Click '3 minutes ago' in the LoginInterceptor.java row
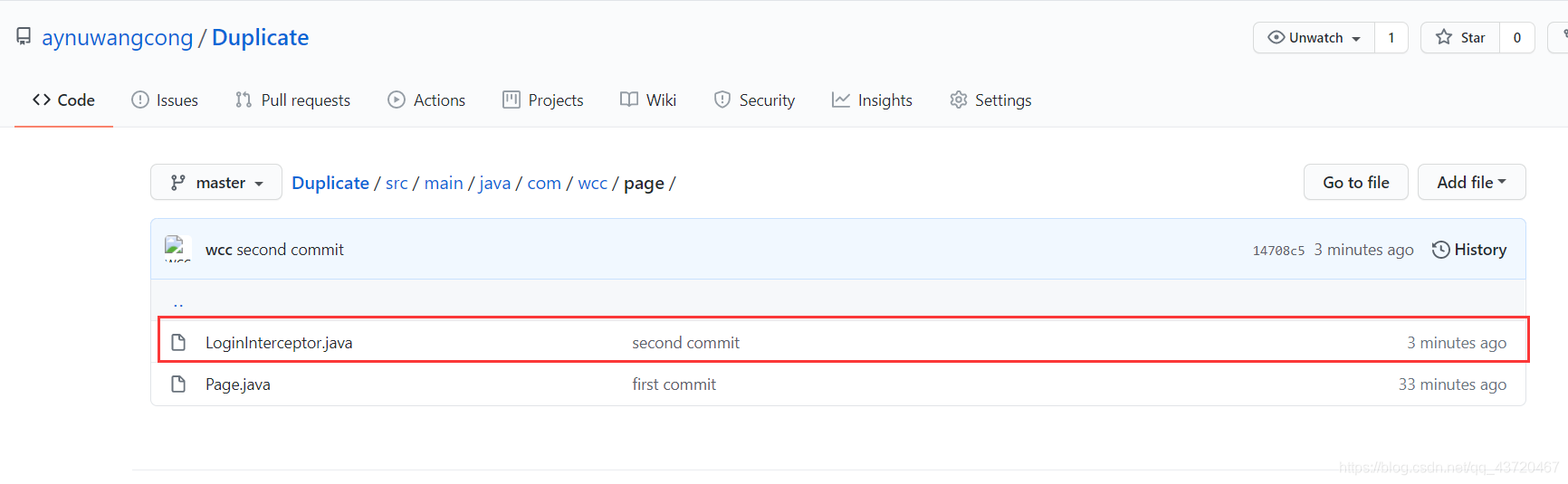Image resolution: width=1568 pixels, height=484 pixels. pos(1457,343)
